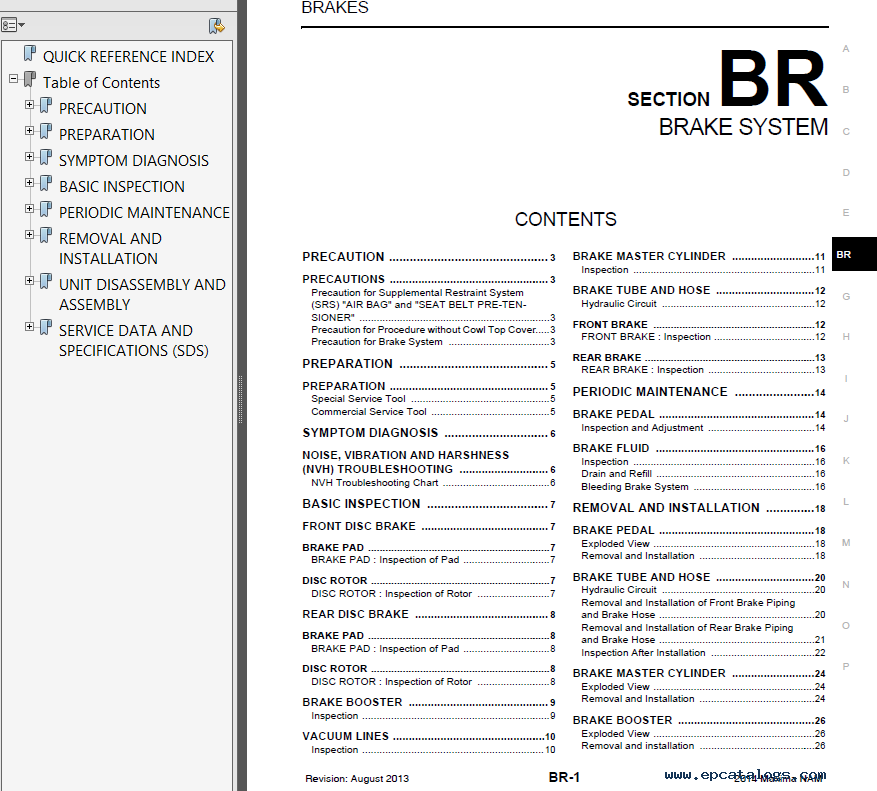The height and width of the screenshot is (791, 877).
Task: Open the NVH Troubleshooting Chart entry
Action: [433, 483]
